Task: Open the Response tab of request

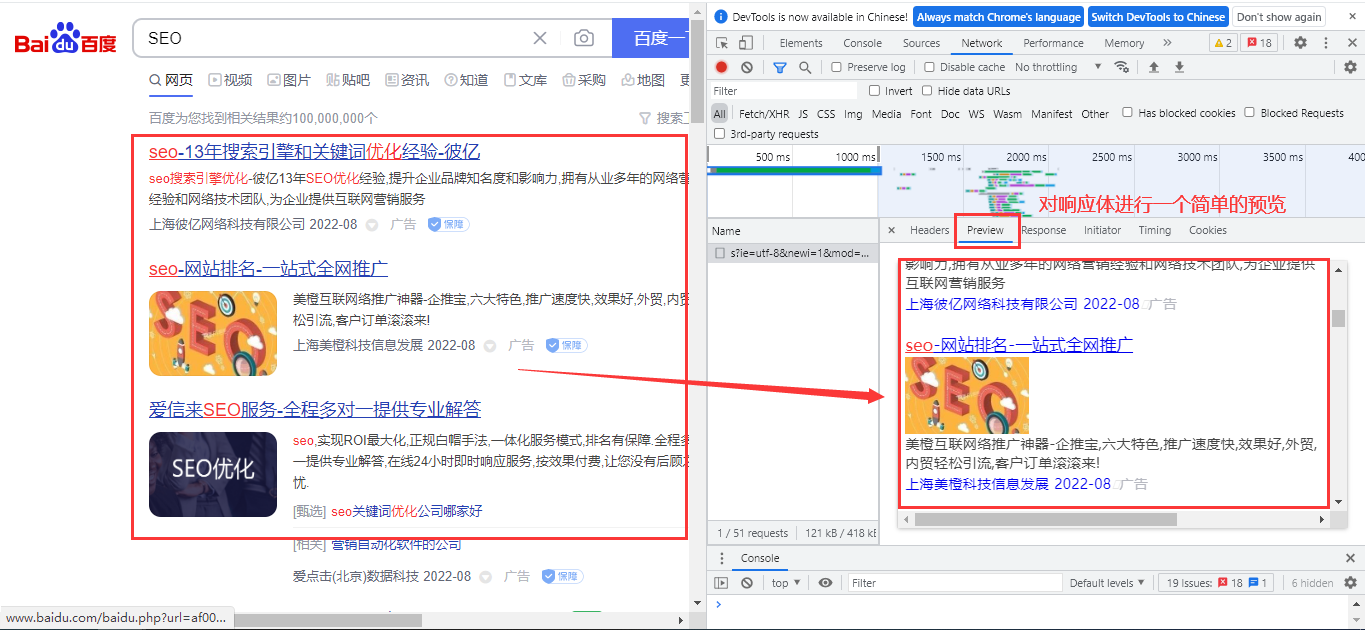Action: [1043, 230]
